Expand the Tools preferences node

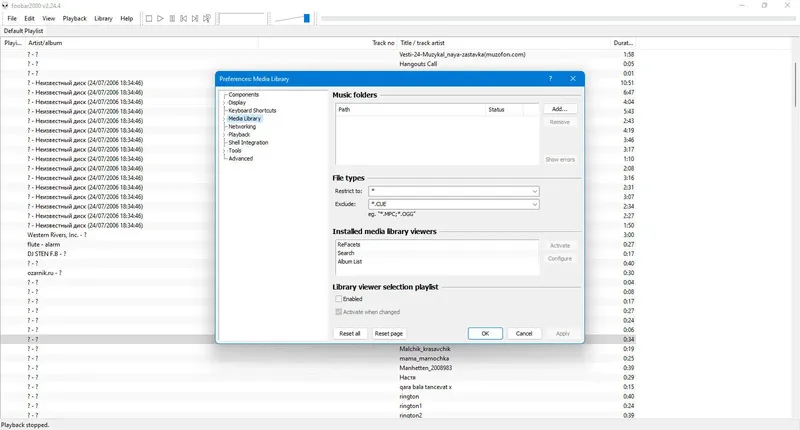224,150
